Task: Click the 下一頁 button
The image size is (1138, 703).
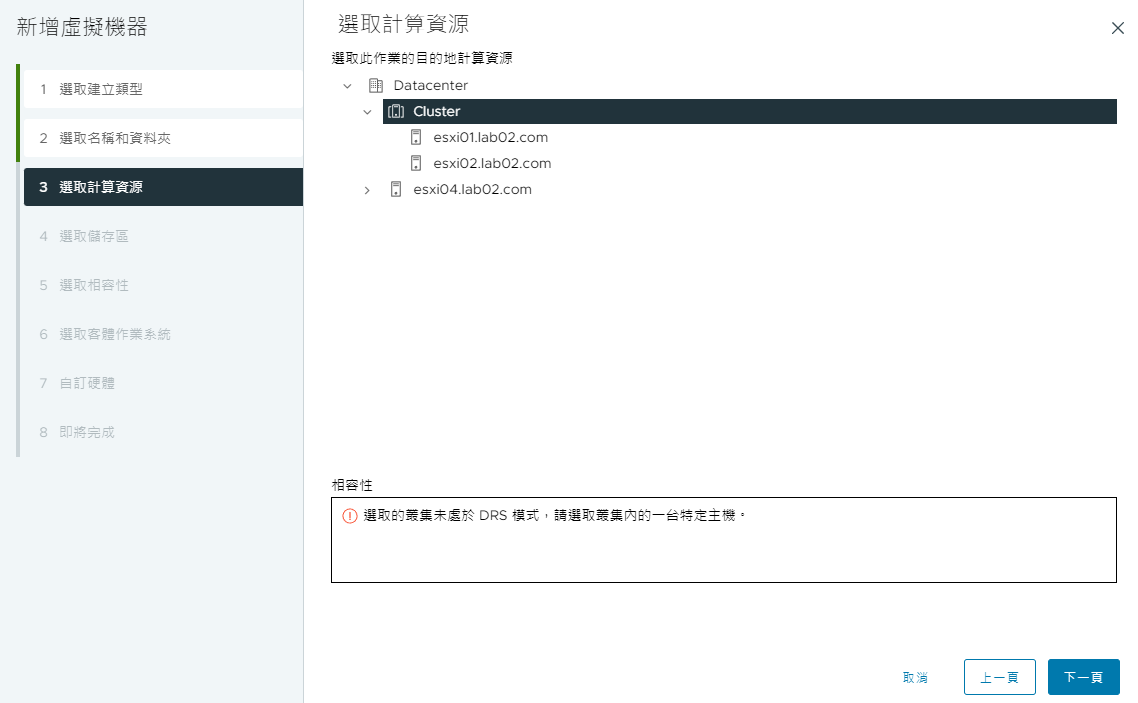Action: click(x=1084, y=677)
